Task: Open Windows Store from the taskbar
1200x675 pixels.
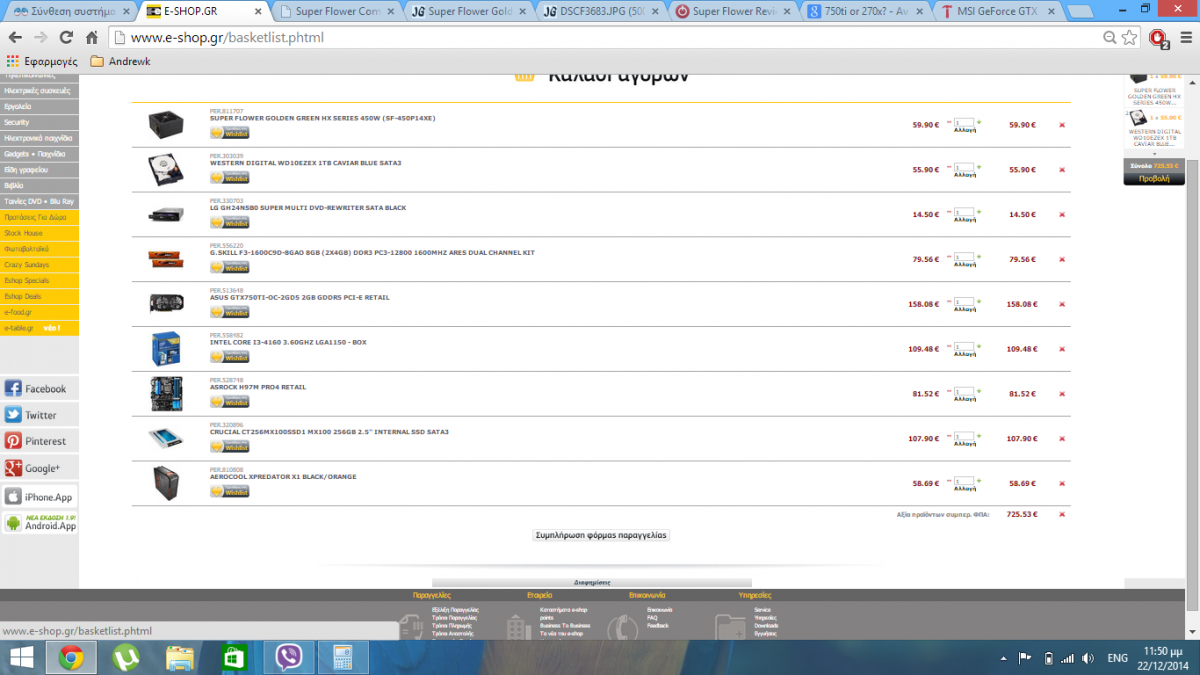Action: pos(233,657)
